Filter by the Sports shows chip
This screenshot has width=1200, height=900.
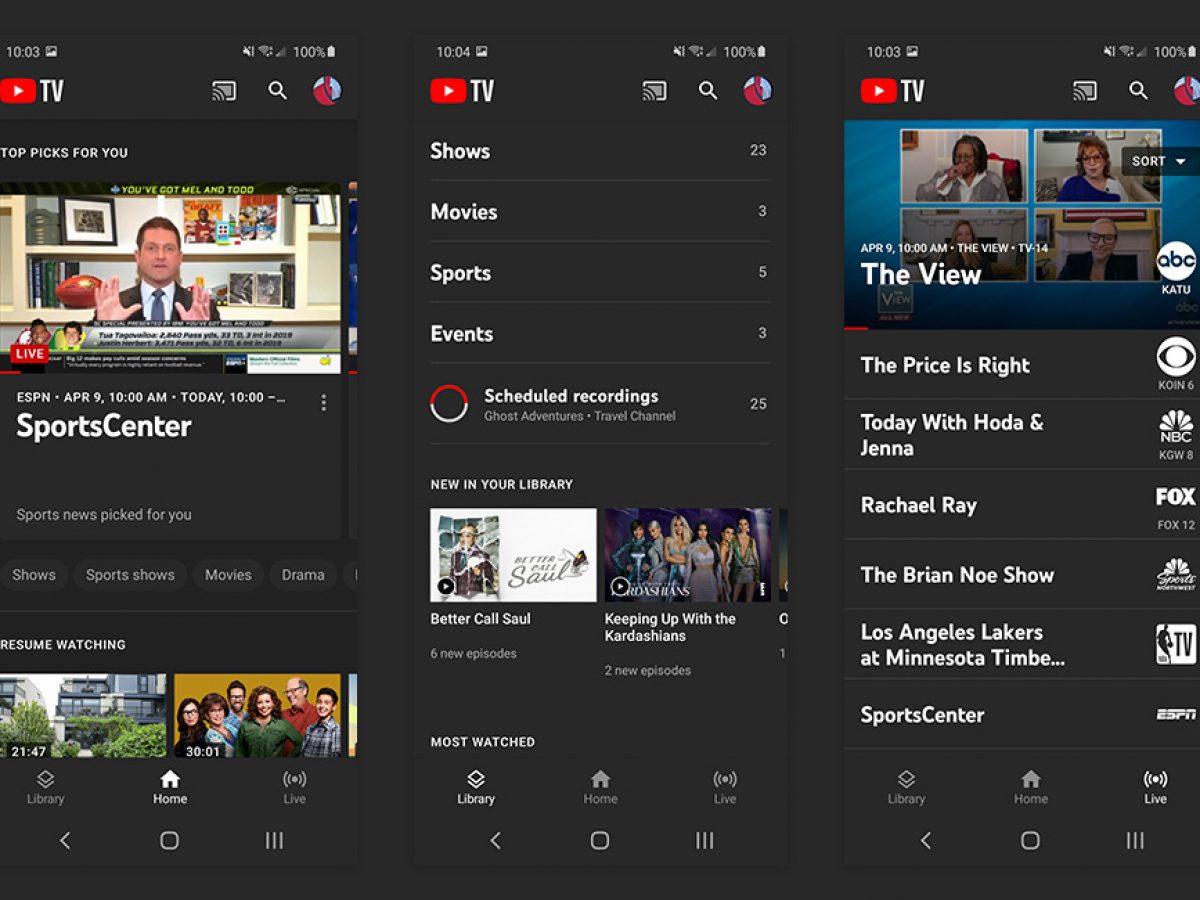130,575
